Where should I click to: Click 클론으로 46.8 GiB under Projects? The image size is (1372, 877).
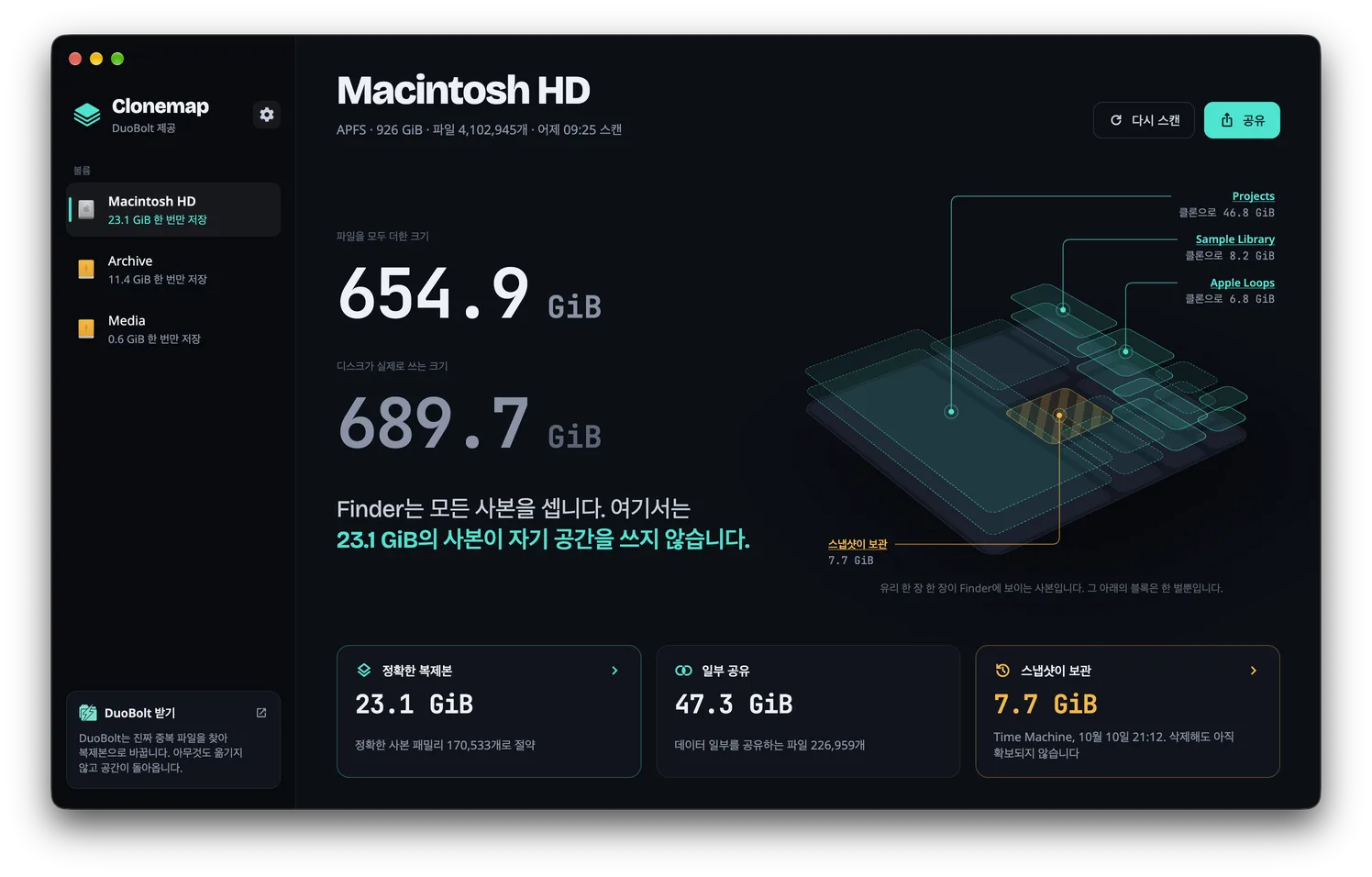[x=1227, y=213]
